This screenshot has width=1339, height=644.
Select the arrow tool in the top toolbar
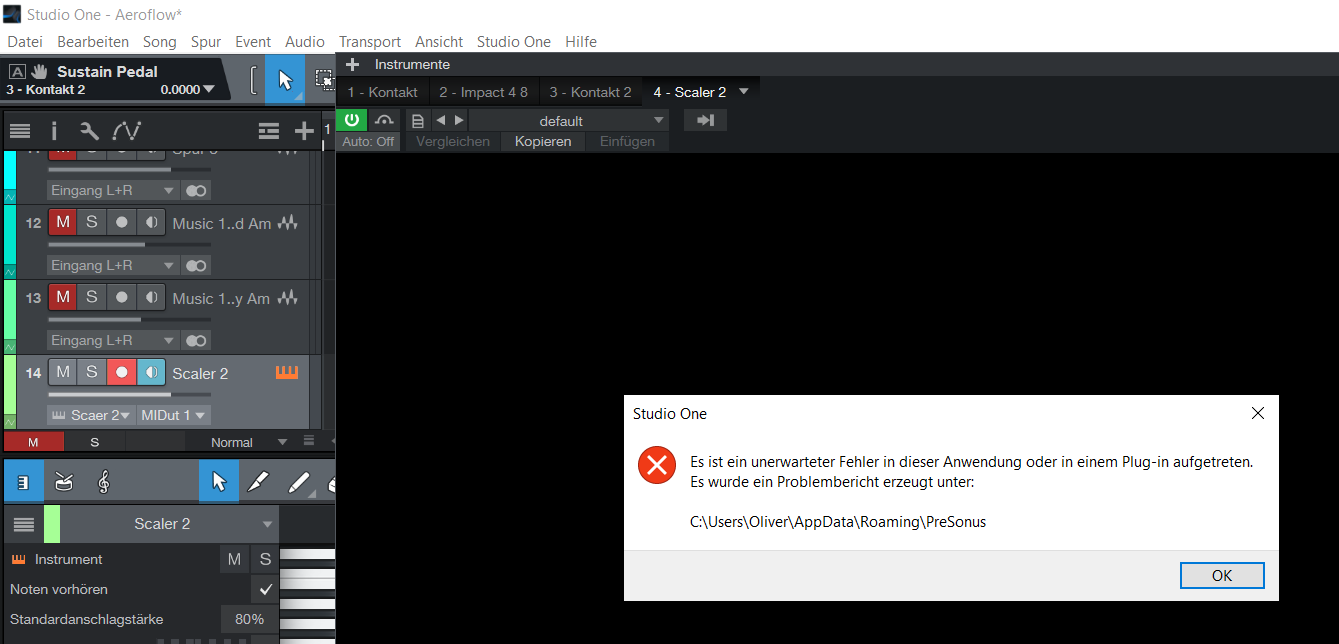pos(285,80)
